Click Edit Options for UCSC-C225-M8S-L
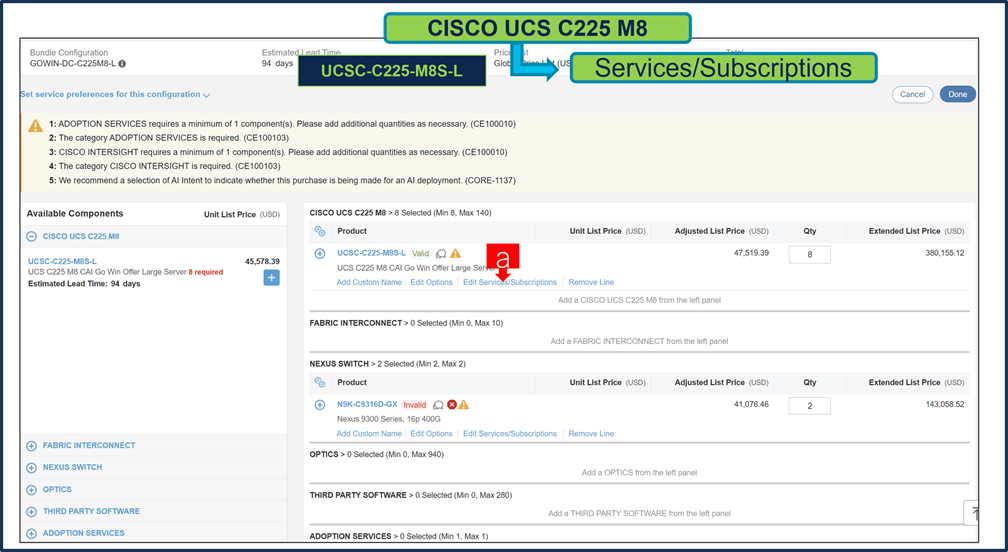The image size is (1008, 552). (x=431, y=282)
